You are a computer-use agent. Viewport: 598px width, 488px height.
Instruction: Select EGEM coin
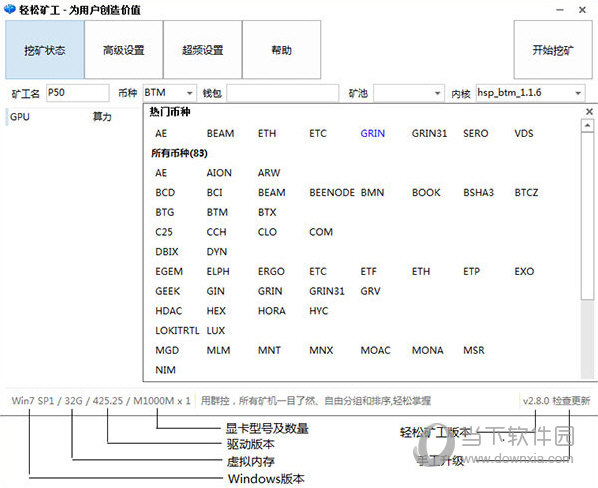pyautogui.click(x=169, y=271)
